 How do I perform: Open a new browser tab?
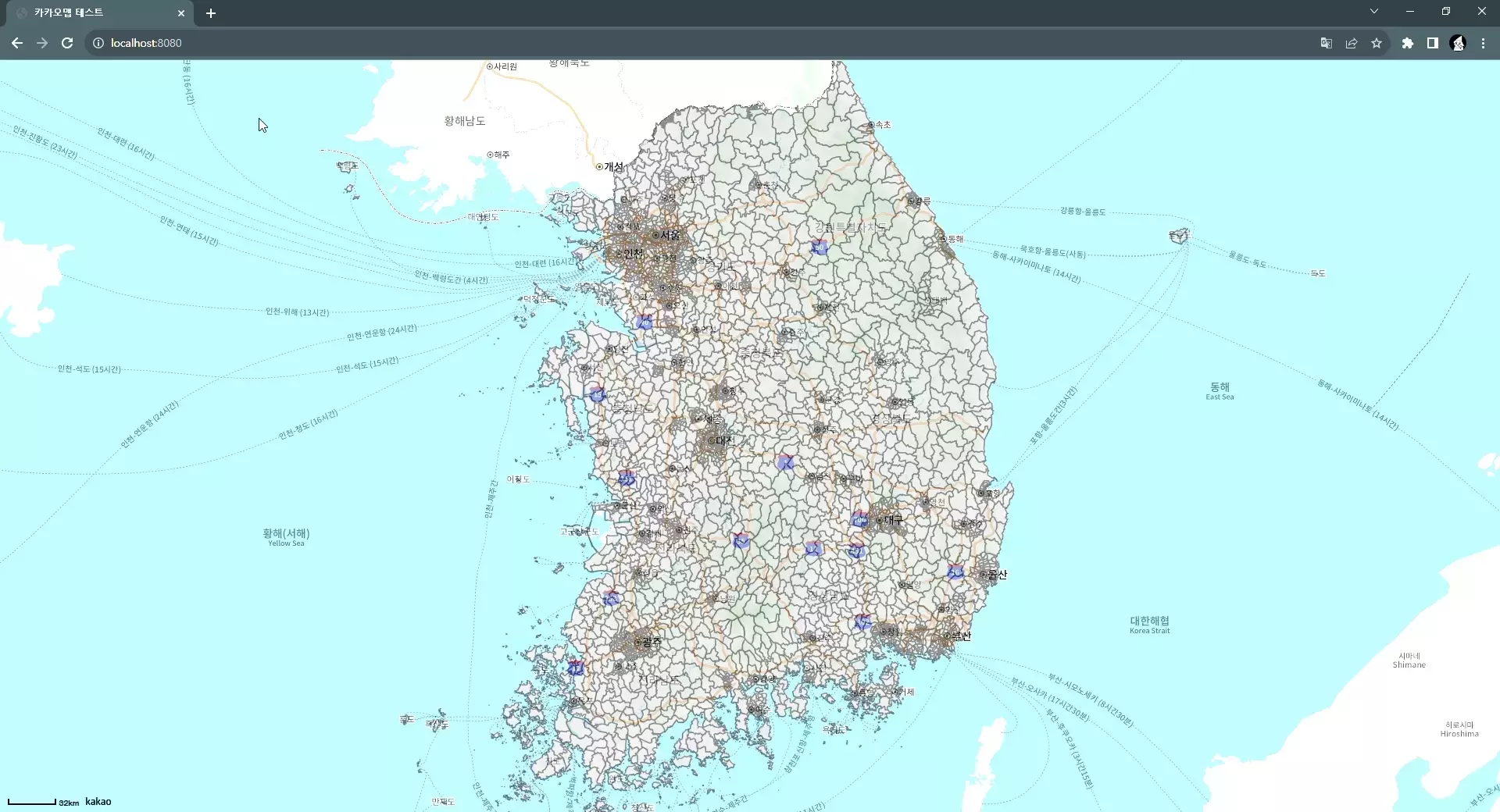[211, 13]
